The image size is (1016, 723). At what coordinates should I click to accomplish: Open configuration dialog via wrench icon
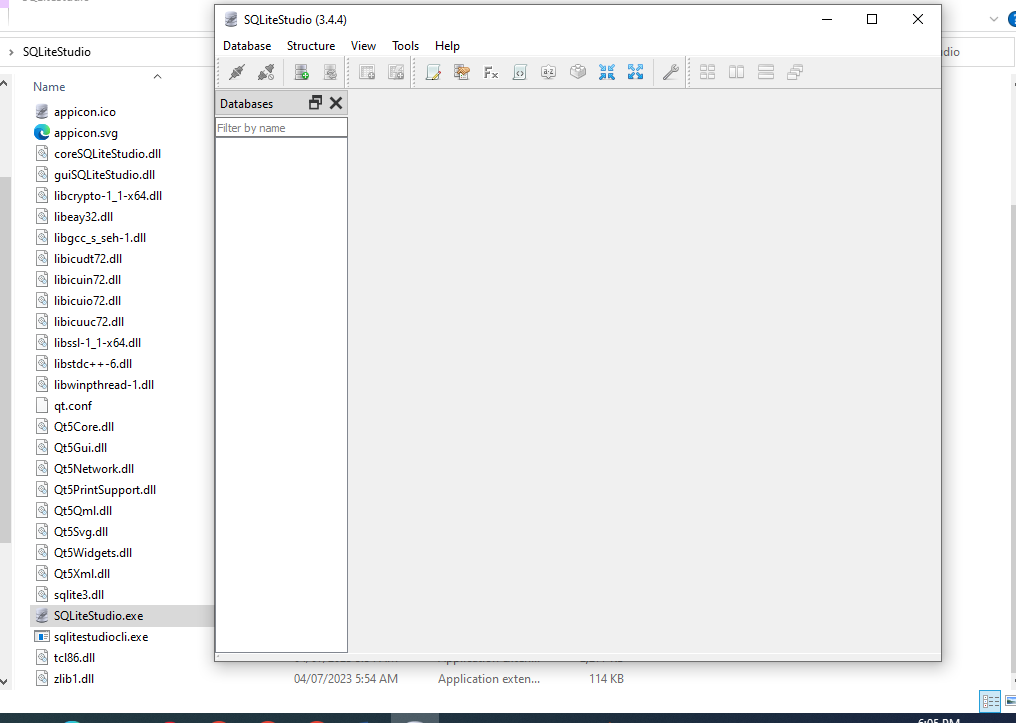coord(671,72)
